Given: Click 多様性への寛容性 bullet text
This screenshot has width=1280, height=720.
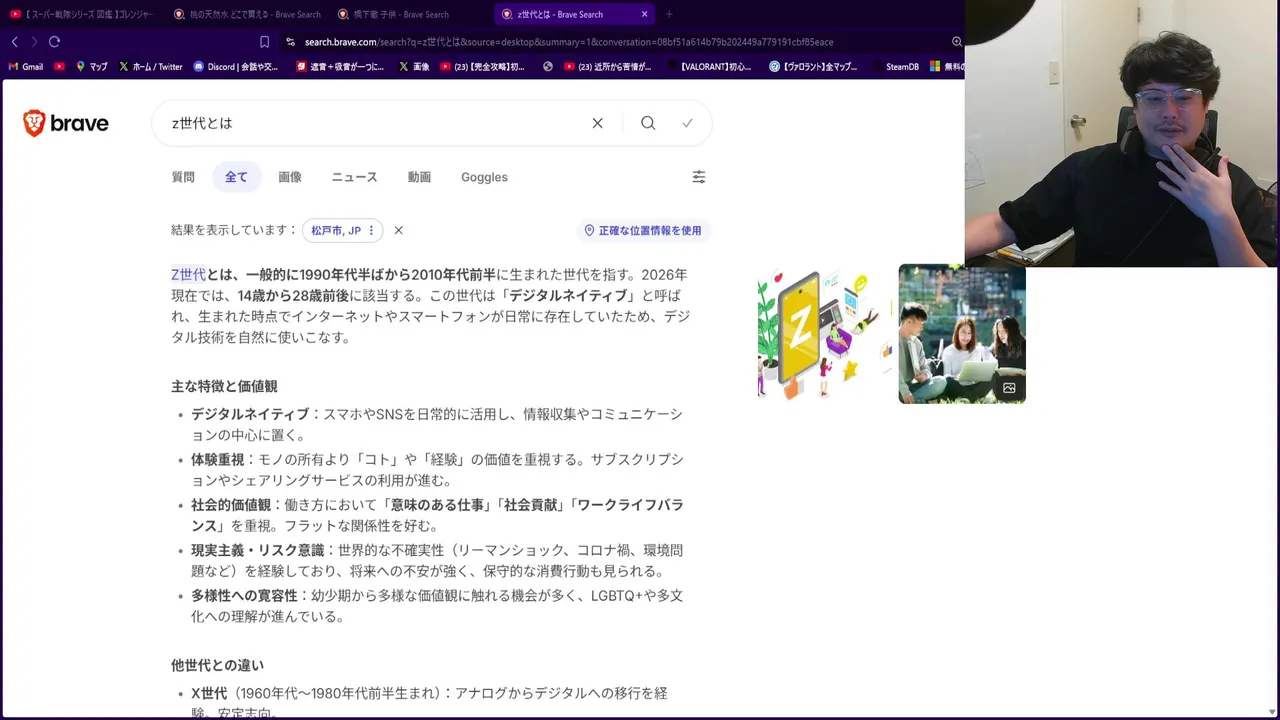Looking at the screenshot, I should click(x=244, y=596).
